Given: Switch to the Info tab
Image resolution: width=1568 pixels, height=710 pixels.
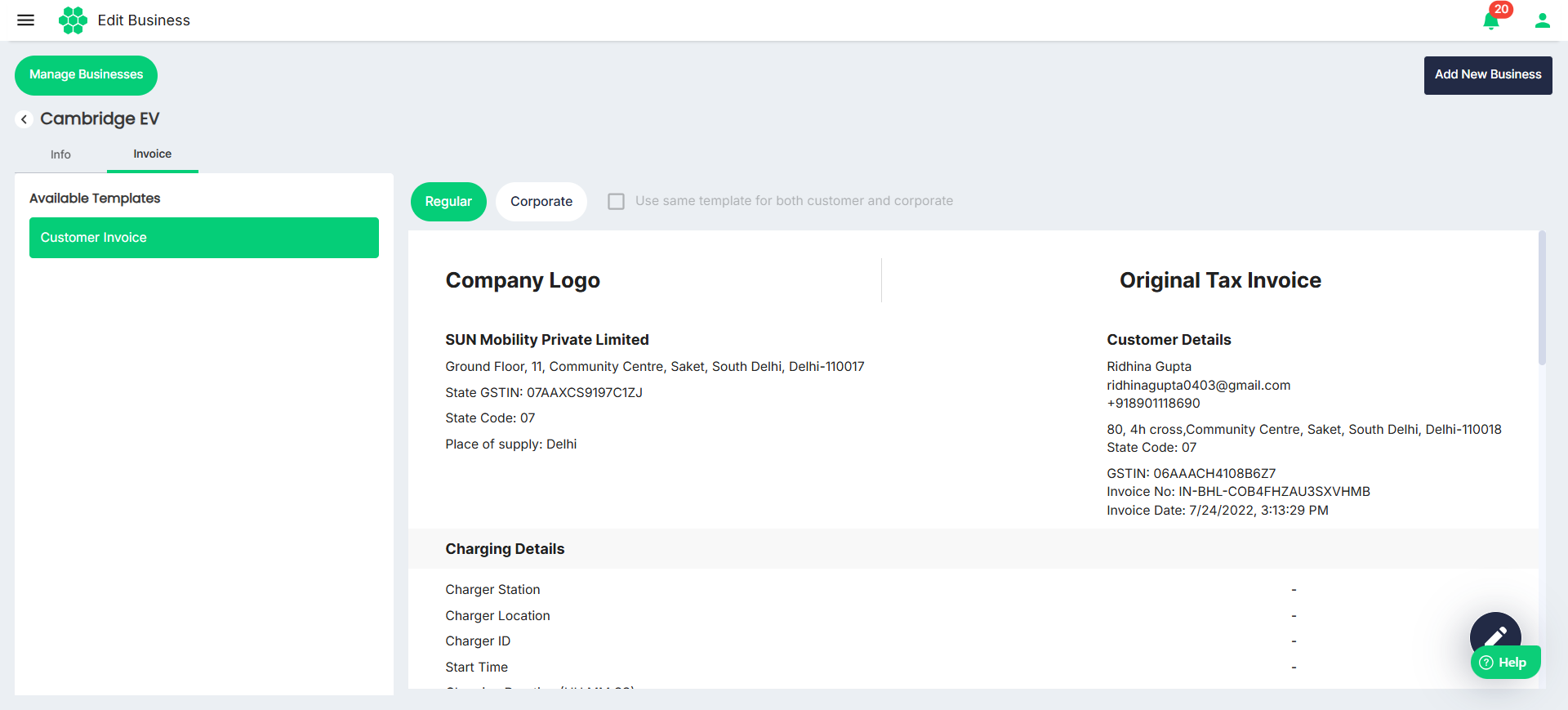Looking at the screenshot, I should [x=60, y=154].
